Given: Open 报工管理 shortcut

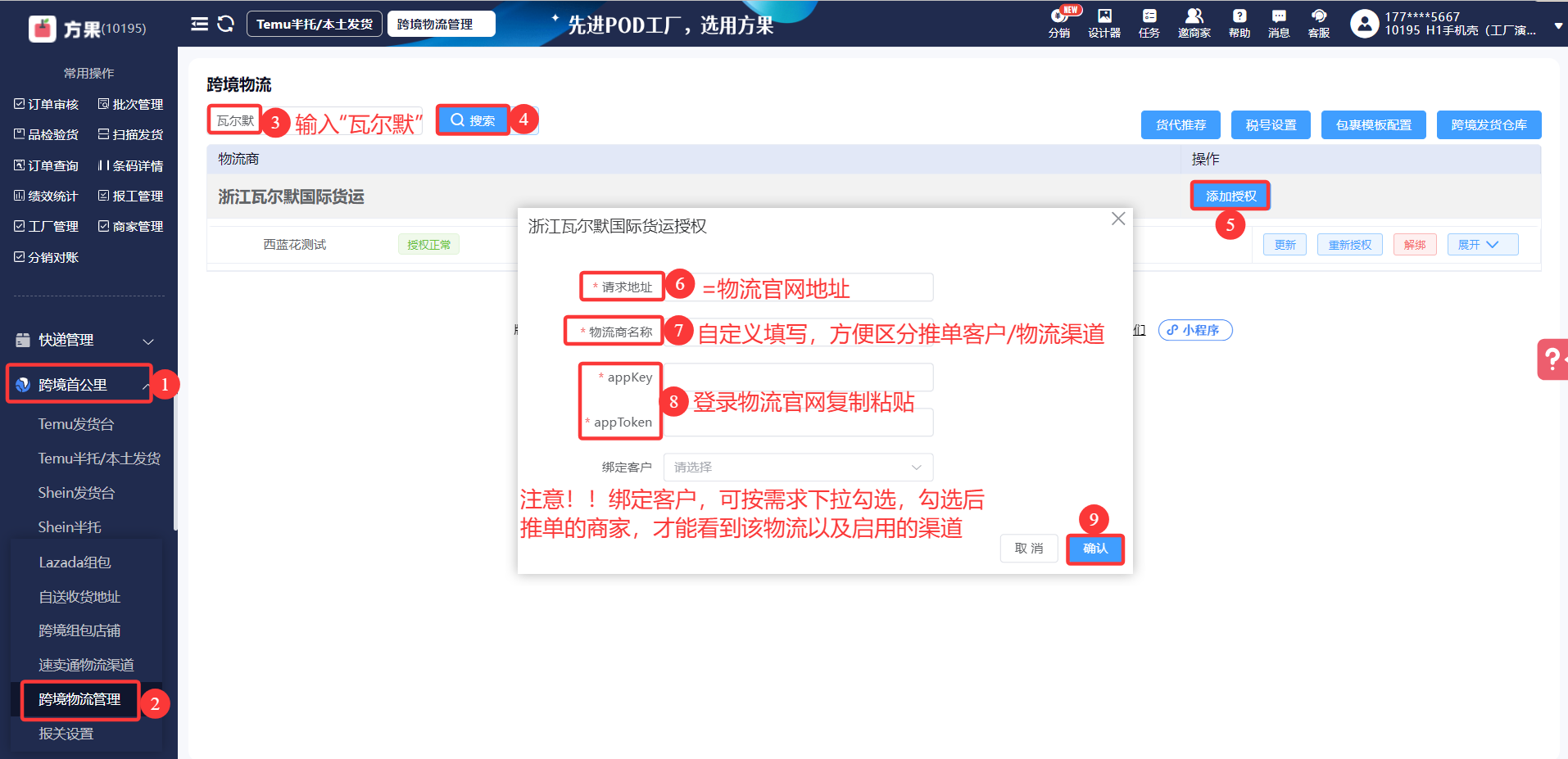Looking at the screenshot, I should [131, 196].
